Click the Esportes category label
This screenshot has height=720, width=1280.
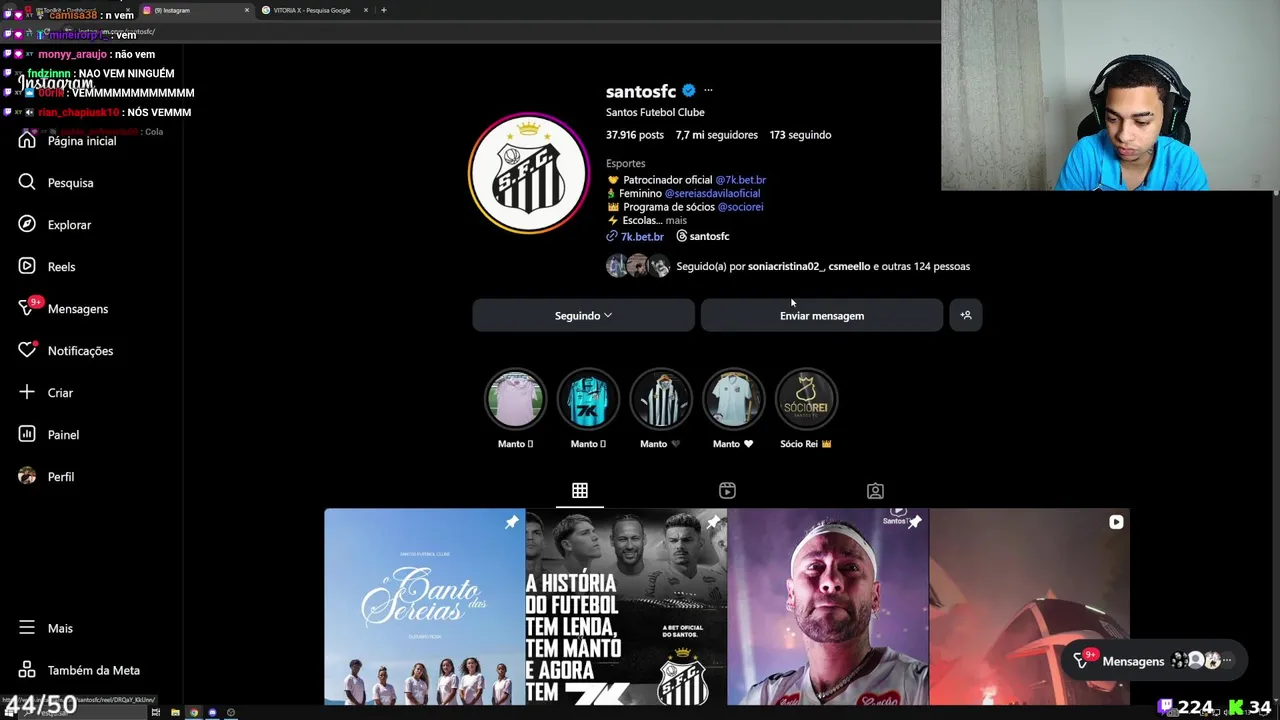click(x=626, y=163)
